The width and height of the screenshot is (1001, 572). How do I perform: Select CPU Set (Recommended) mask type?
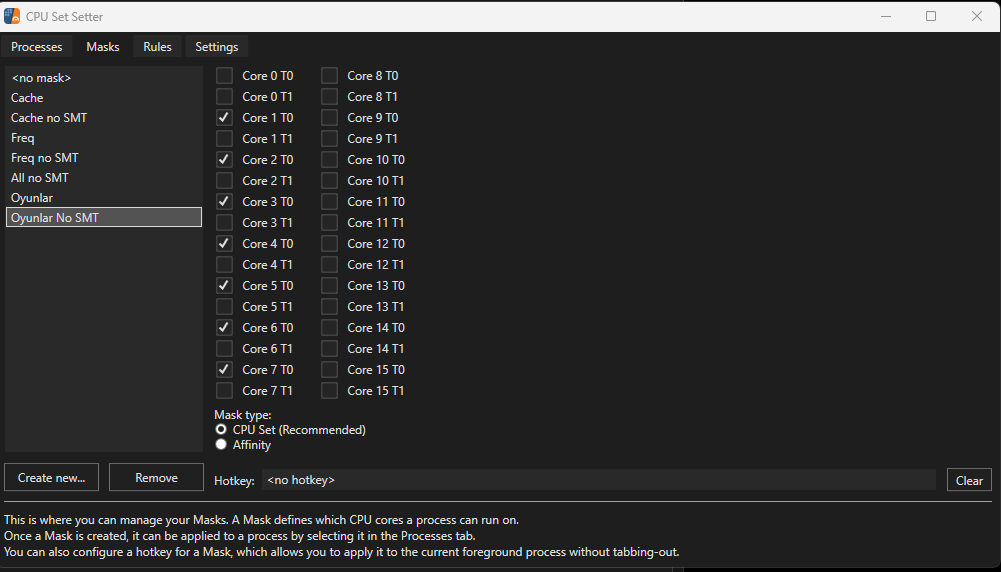(221, 430)
